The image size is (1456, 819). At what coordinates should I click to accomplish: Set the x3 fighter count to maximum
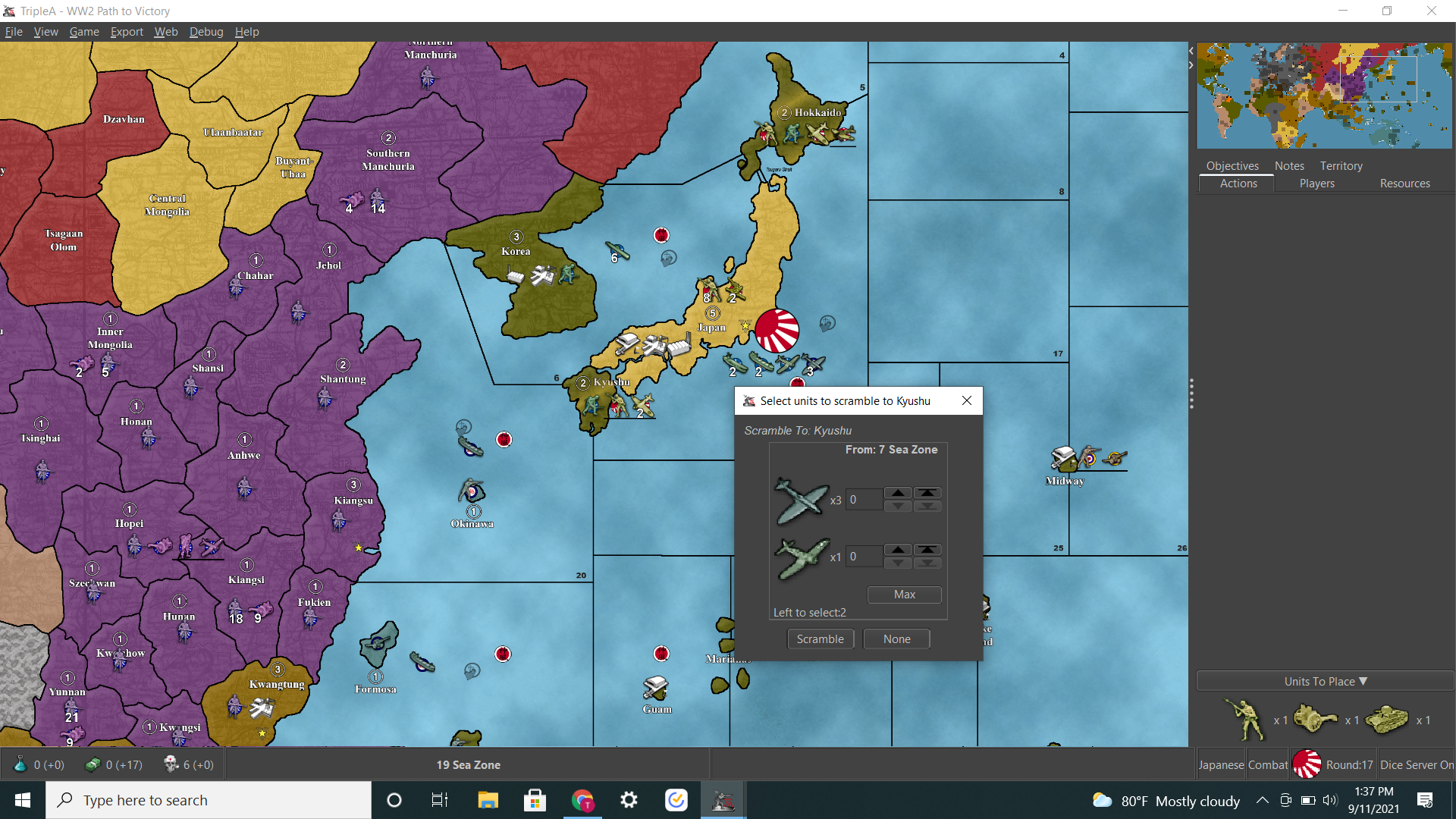tap(927, 493)
